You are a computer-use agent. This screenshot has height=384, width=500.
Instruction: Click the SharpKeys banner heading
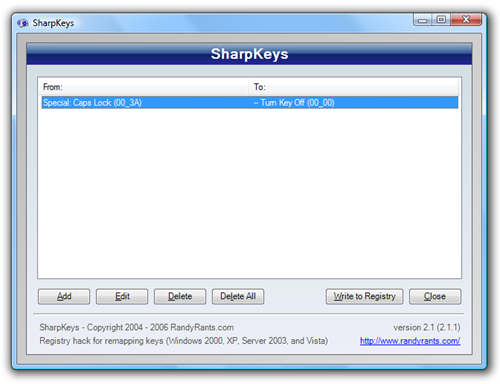tap(249, 54)
